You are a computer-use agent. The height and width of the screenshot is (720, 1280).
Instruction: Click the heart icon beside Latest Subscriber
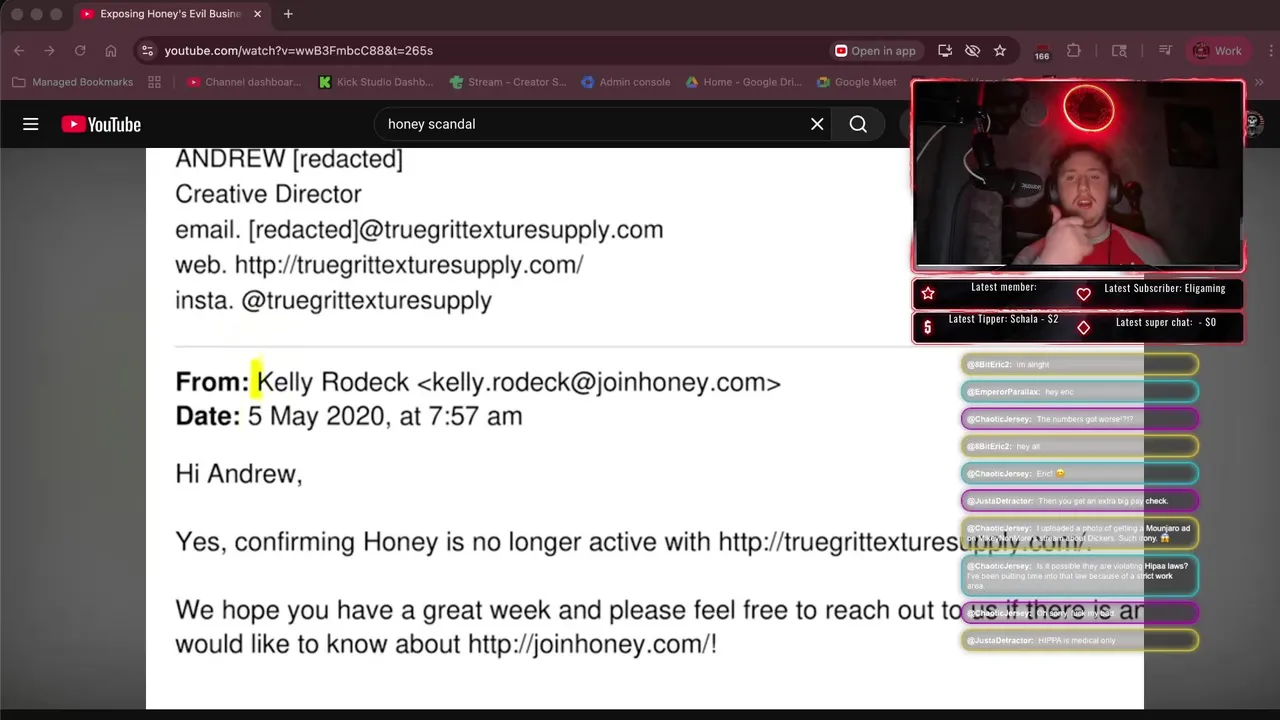(x=1083, y=294)
